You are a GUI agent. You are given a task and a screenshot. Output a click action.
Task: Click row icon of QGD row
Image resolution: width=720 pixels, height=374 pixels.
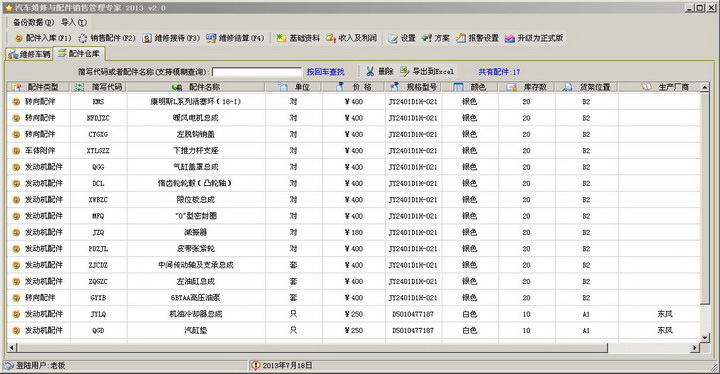(17, 330)
